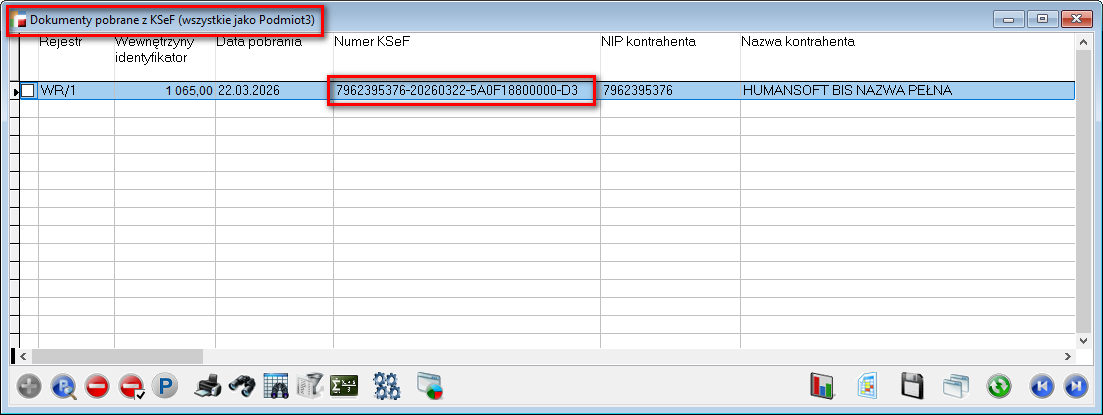The width and height of the screenshot is (1103, 415).
Task: Click the blue P with magnifier icon
Action: coord(63,386)
